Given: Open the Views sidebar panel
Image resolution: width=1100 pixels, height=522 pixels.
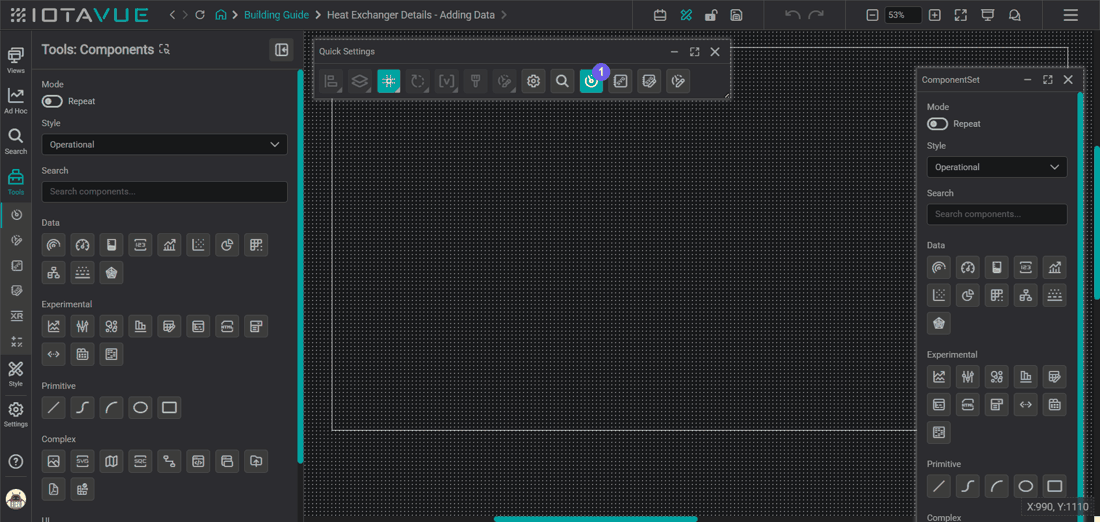Looking at the screenshot, I should (15, 60).
